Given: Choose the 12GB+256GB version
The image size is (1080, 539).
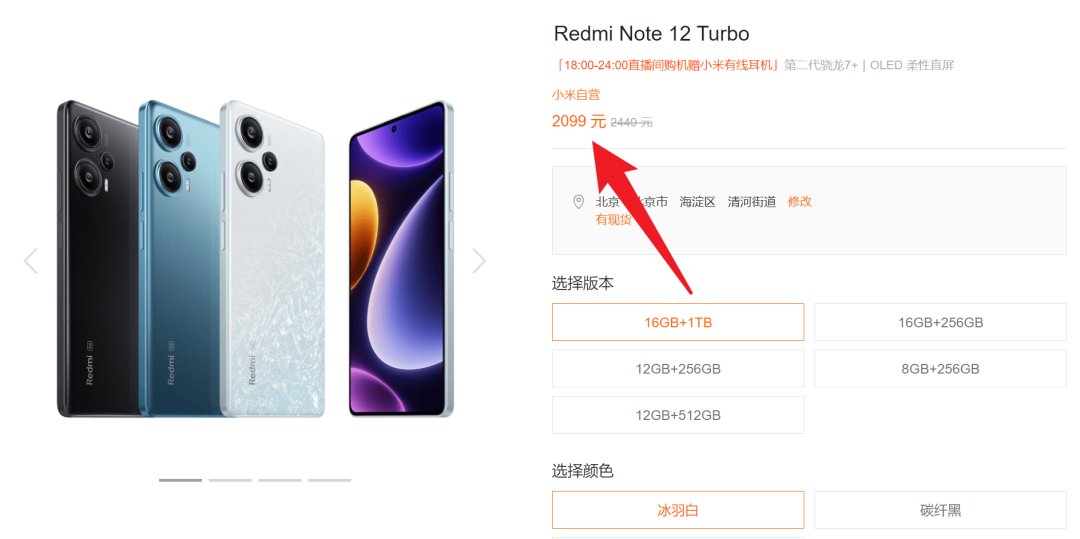Looking at the screenshot, I should pyautogui.click(x=678, y=369).
